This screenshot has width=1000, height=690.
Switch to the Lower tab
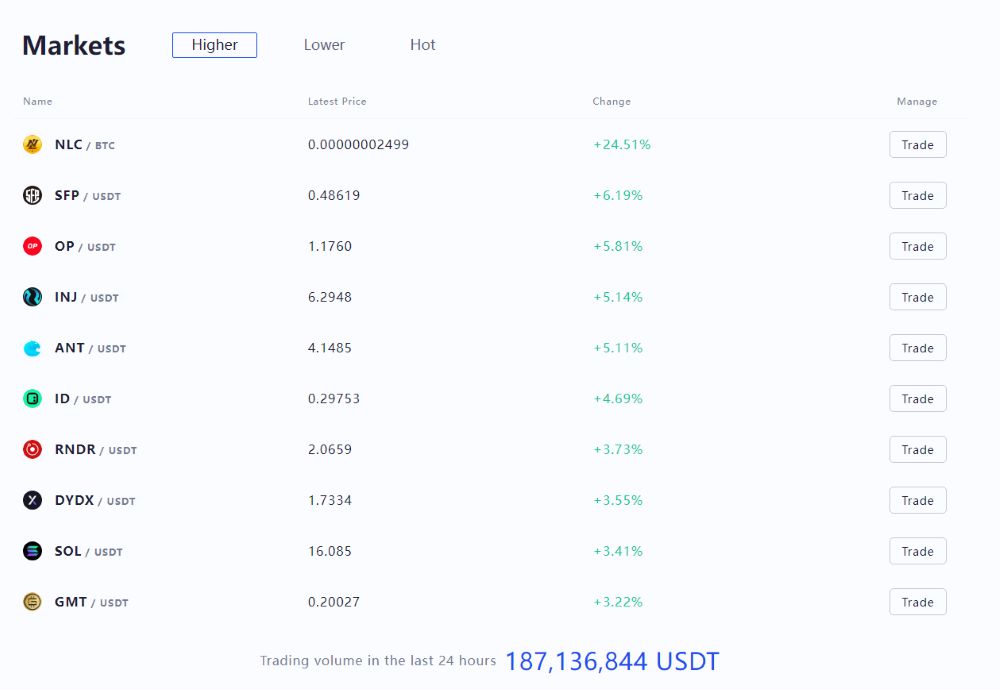[x=324, y=45]
